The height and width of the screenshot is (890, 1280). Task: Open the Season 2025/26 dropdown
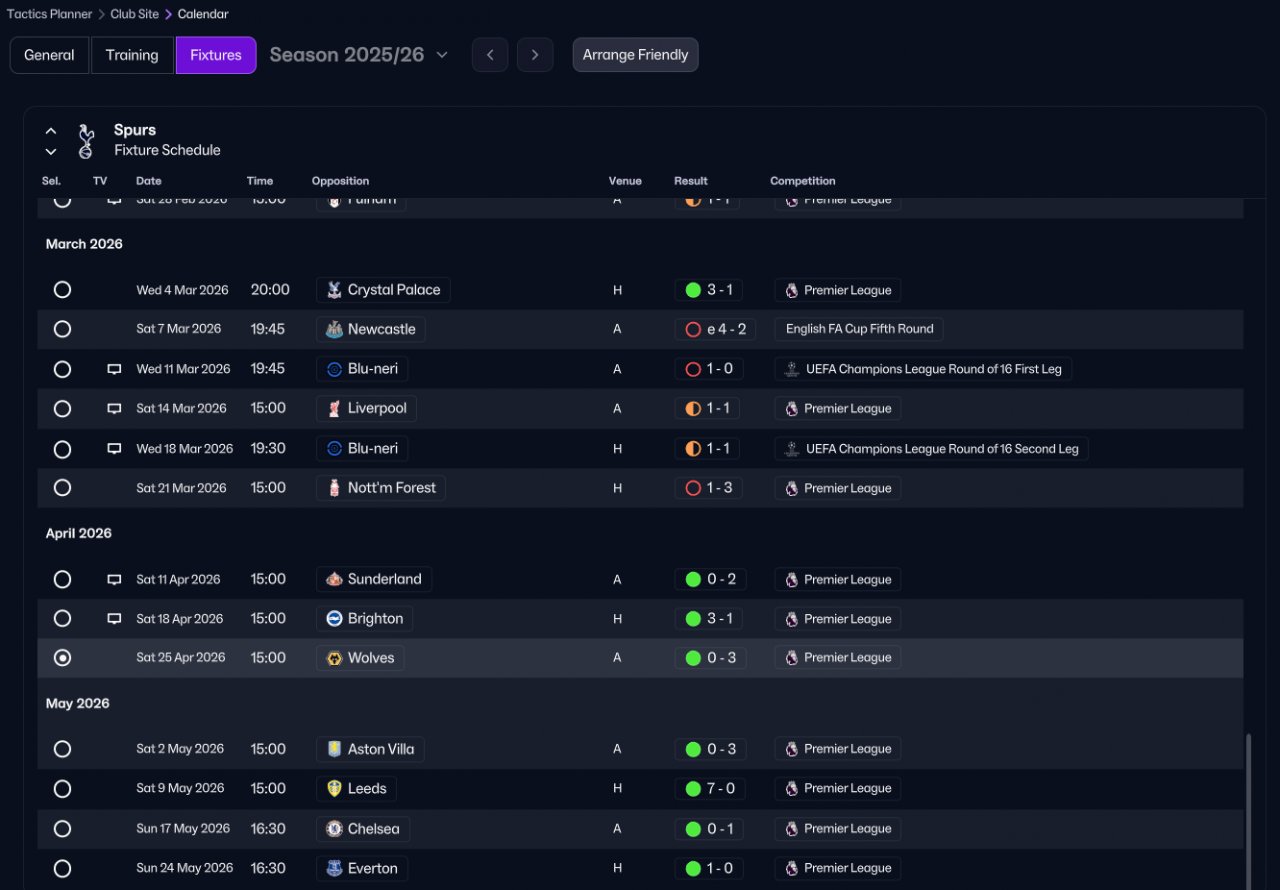pos(359,55)
